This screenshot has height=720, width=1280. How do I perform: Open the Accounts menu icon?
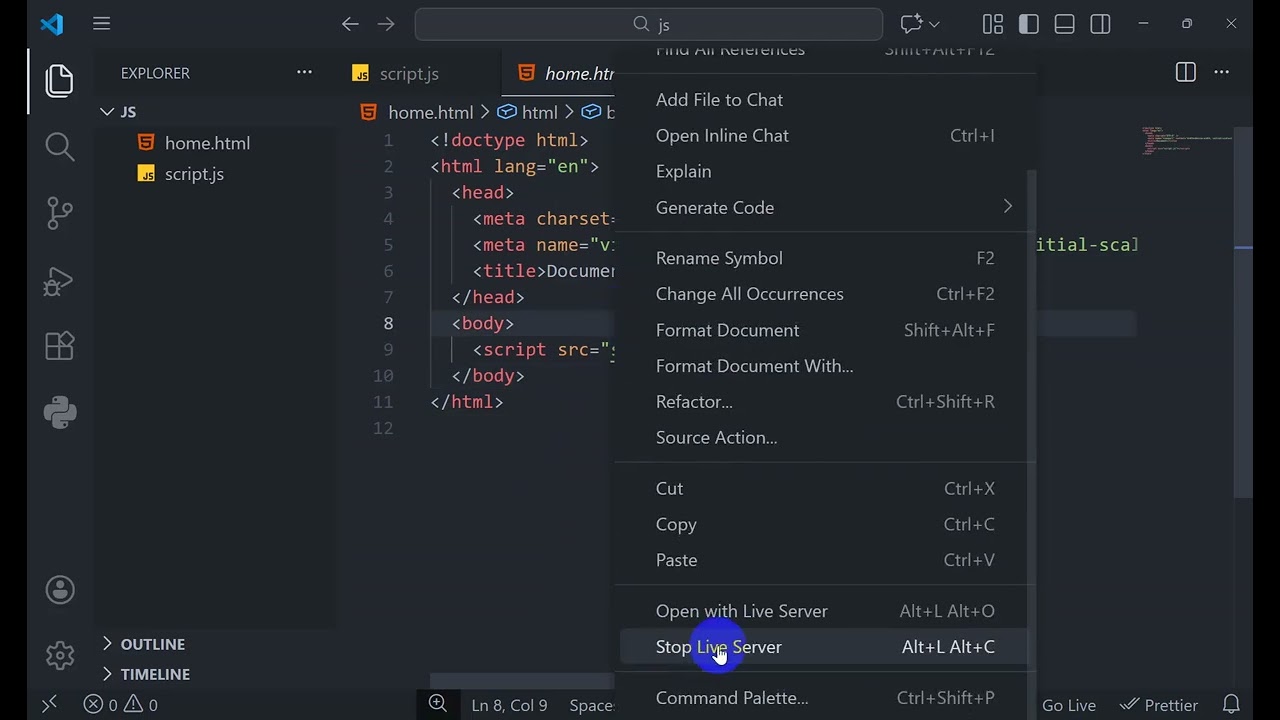click(x=60, y=590)
